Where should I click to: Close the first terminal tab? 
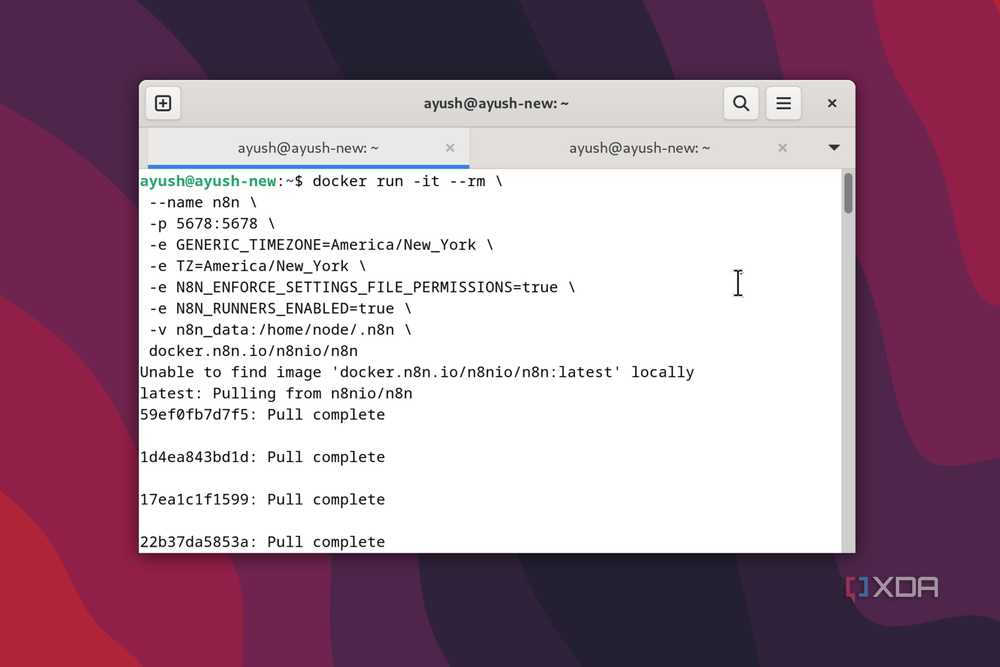450,148
